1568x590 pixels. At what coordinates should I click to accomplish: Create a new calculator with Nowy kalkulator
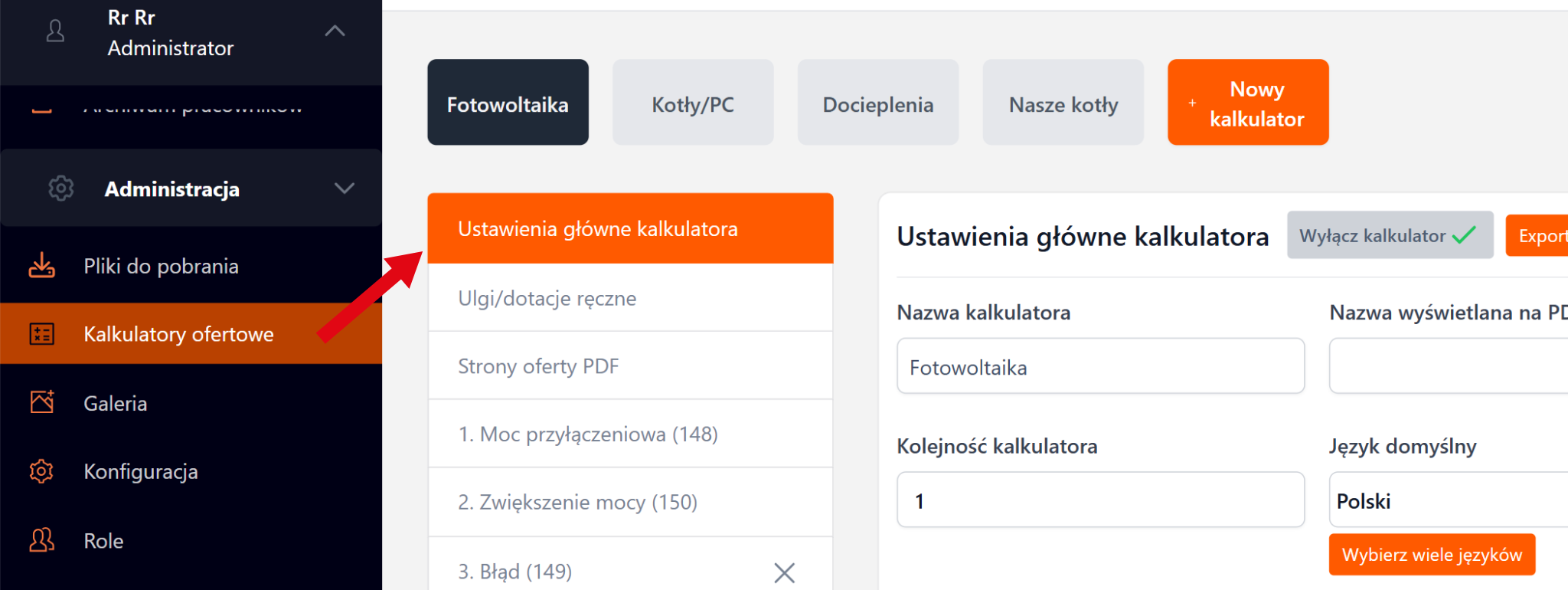[1248, 103]
